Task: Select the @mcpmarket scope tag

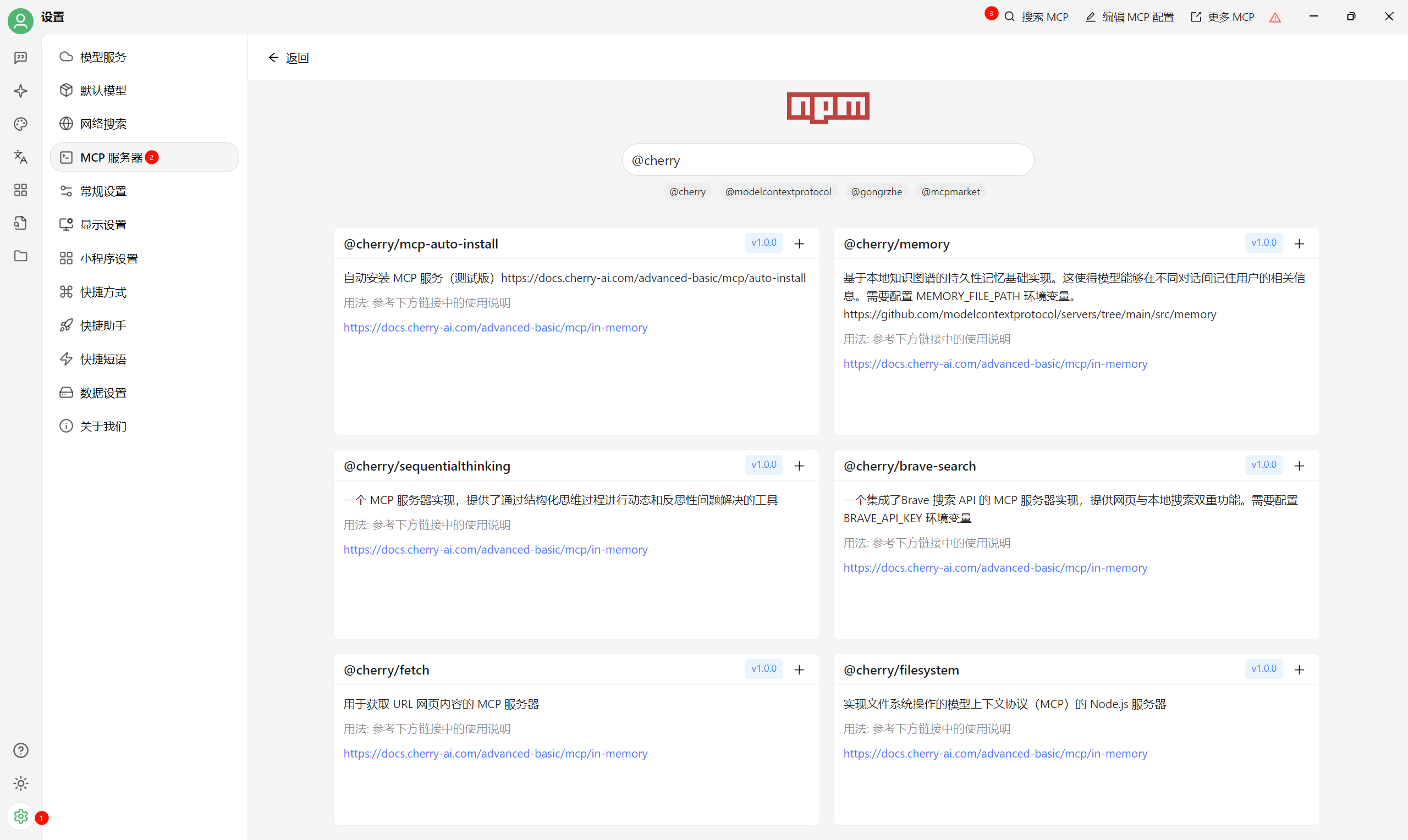Action: [950, 192]
